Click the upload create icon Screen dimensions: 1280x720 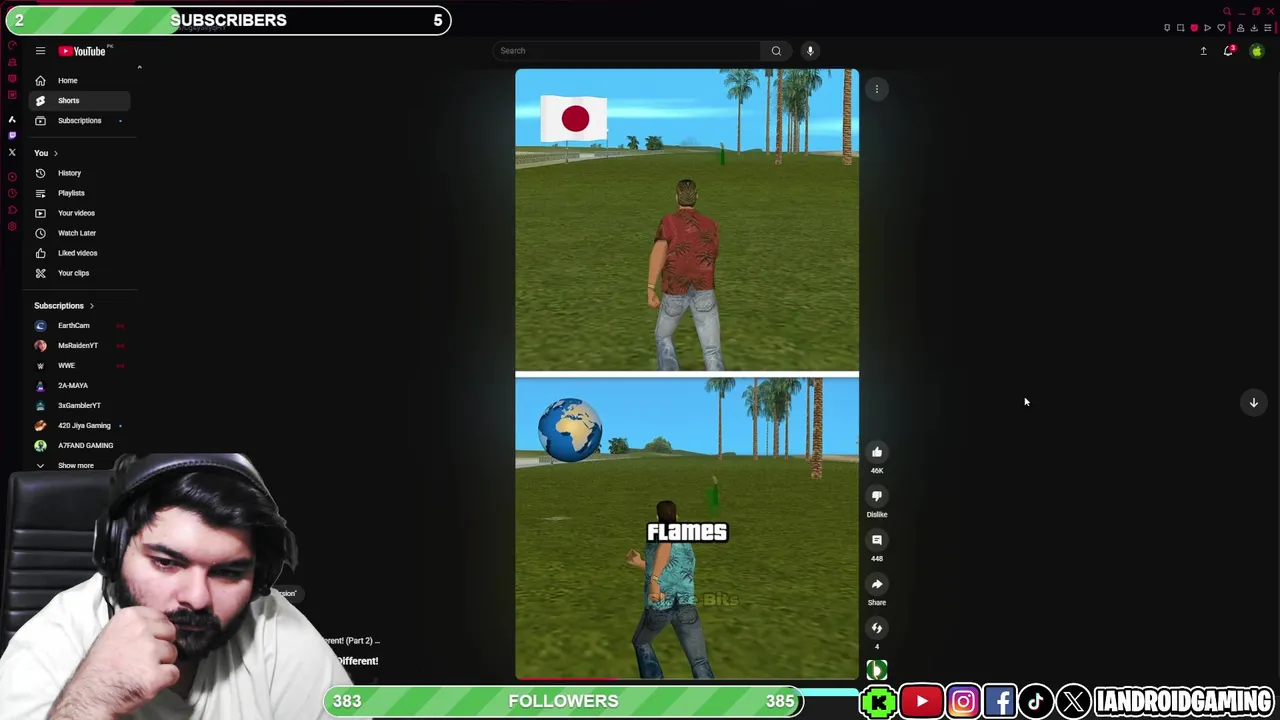coord(1203,51)
